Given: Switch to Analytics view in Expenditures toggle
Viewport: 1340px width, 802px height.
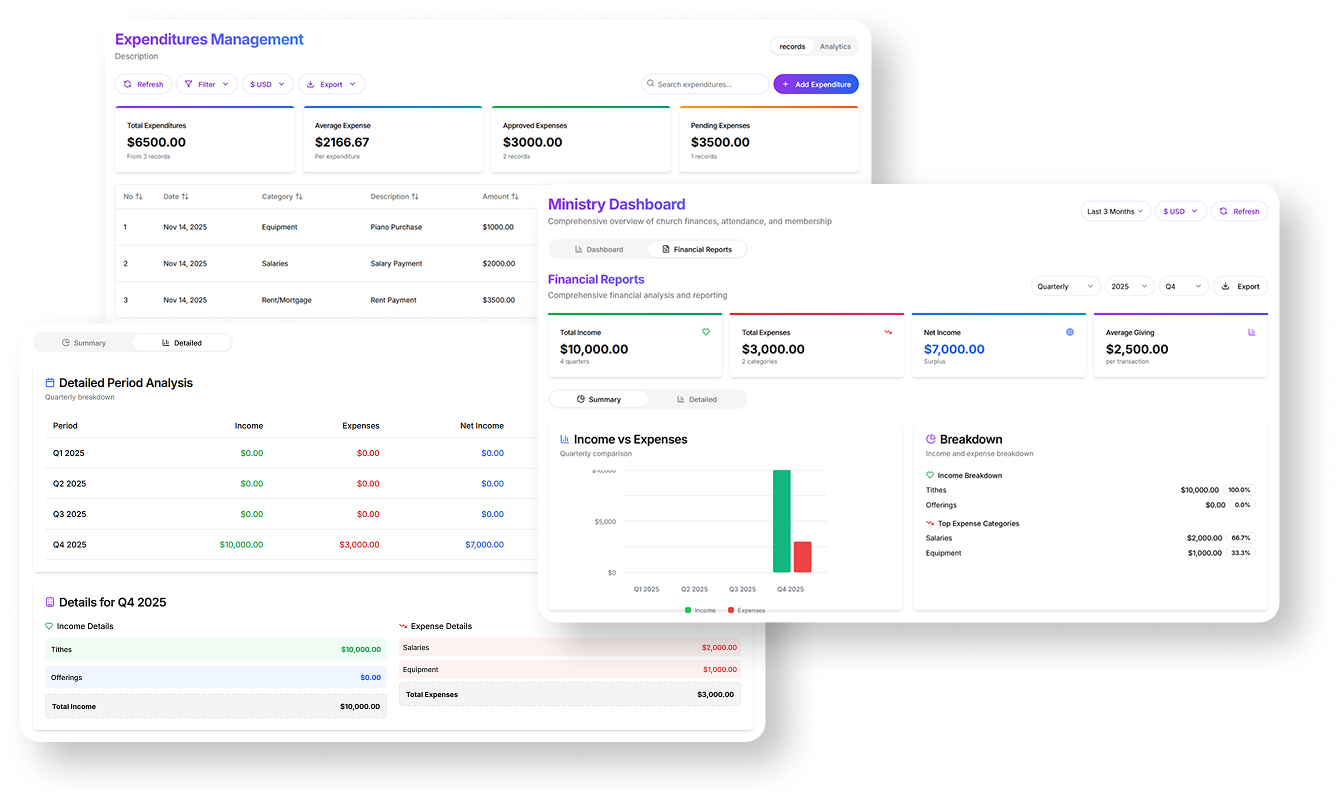Looking at the screenshot, I should click(x=835, y=47).
